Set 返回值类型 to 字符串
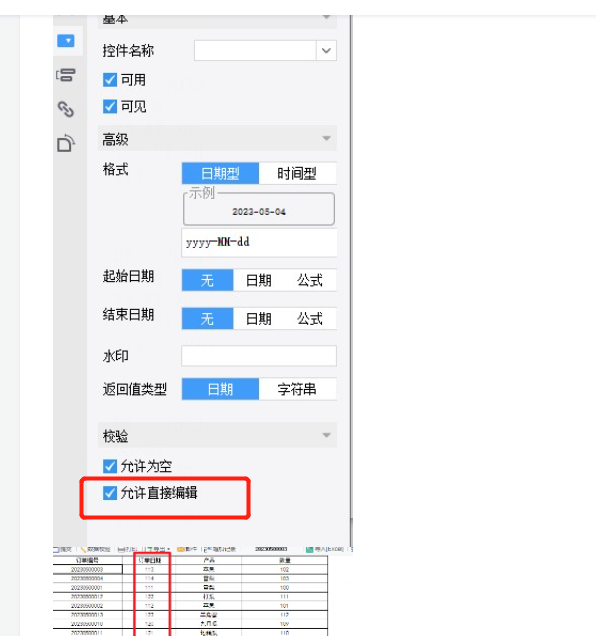Image resolution: width=596 pixels, height=636 pixels. (x=297, y=389)
